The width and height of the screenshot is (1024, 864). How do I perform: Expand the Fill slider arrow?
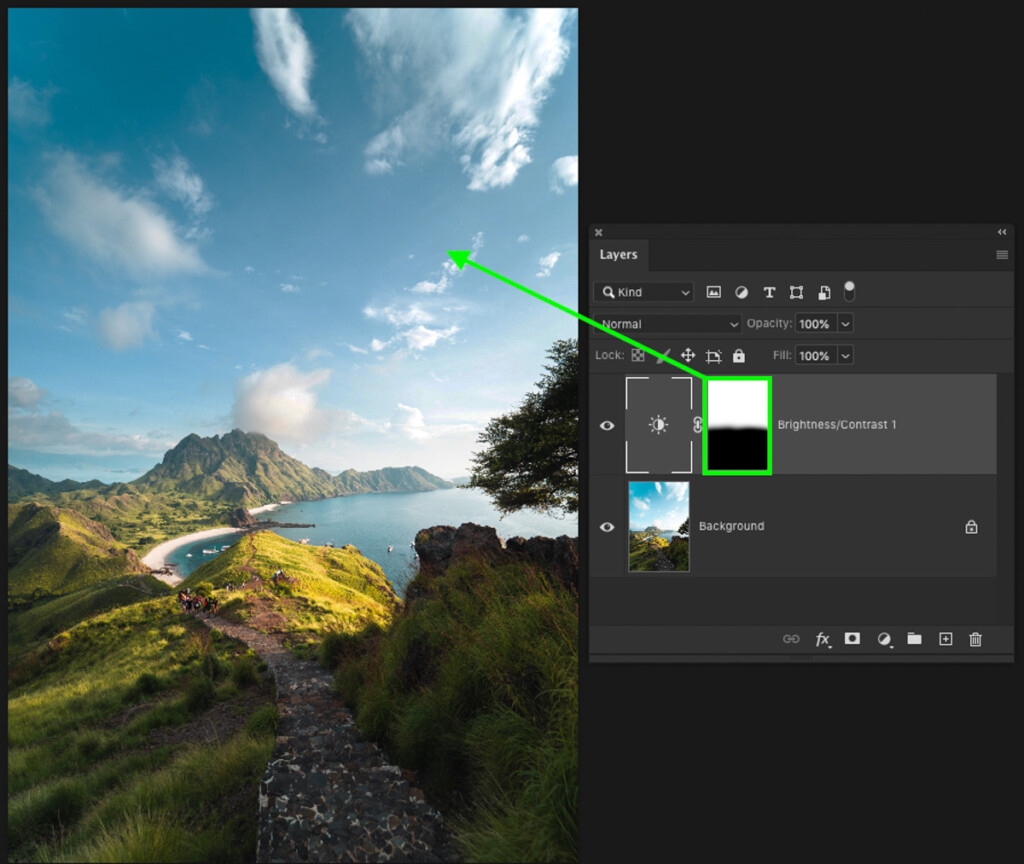point(845,356)
